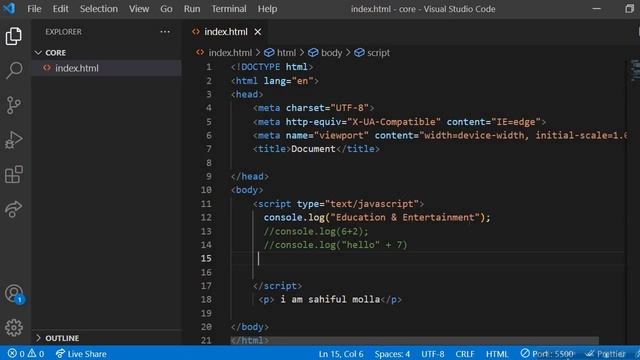Open the Go menu
Screen dimensions: 640x360
[x=166, y=9]
